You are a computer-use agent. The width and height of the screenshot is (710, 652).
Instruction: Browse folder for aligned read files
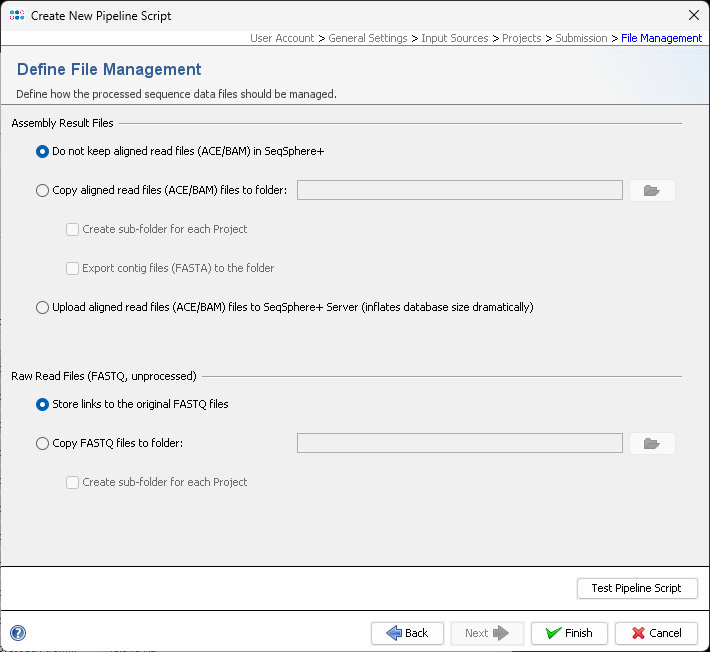[652, 191]
